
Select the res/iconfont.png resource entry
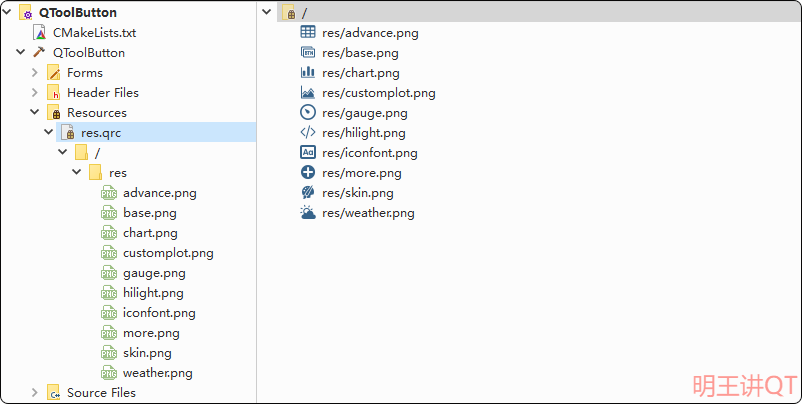370,153
